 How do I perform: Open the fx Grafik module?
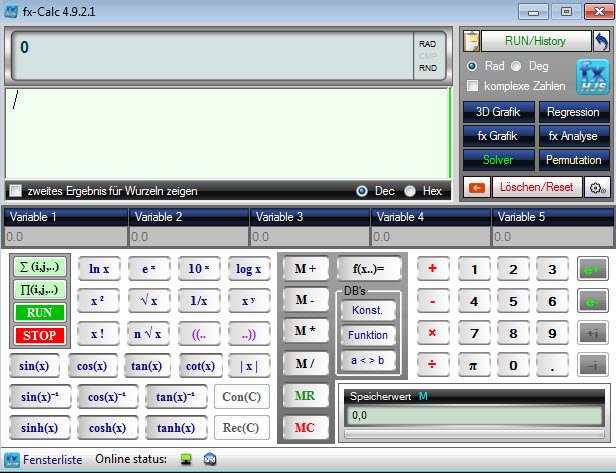point(498,136)
